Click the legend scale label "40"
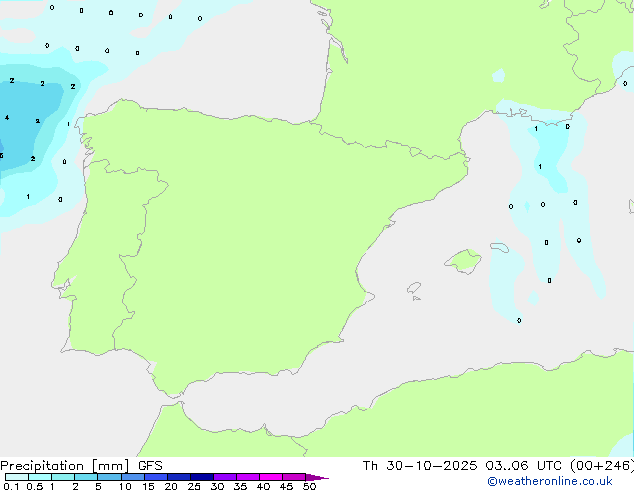The image size is (634, 490). [x=263, y=486]
